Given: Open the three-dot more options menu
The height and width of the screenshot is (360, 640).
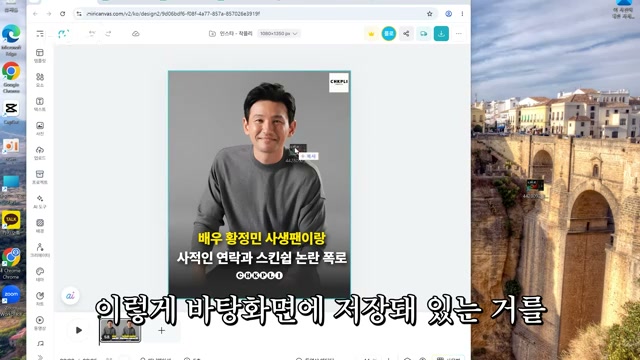Looking at the screenshot, I should click(x=459, y=34).
